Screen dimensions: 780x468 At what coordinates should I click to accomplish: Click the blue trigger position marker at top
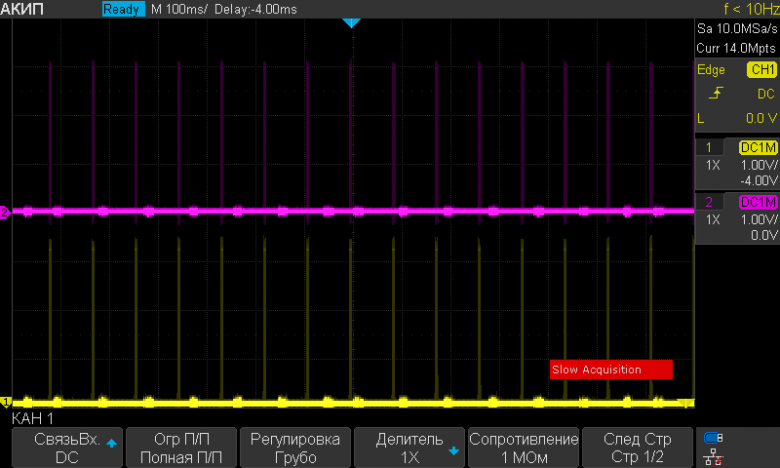click(351, 23)
